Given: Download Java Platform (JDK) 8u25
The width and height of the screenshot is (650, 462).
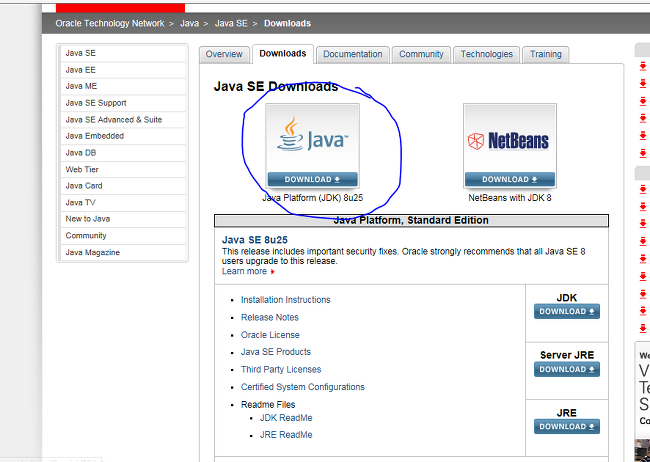Looking at the screenshot, I should [x=313, y=180].
